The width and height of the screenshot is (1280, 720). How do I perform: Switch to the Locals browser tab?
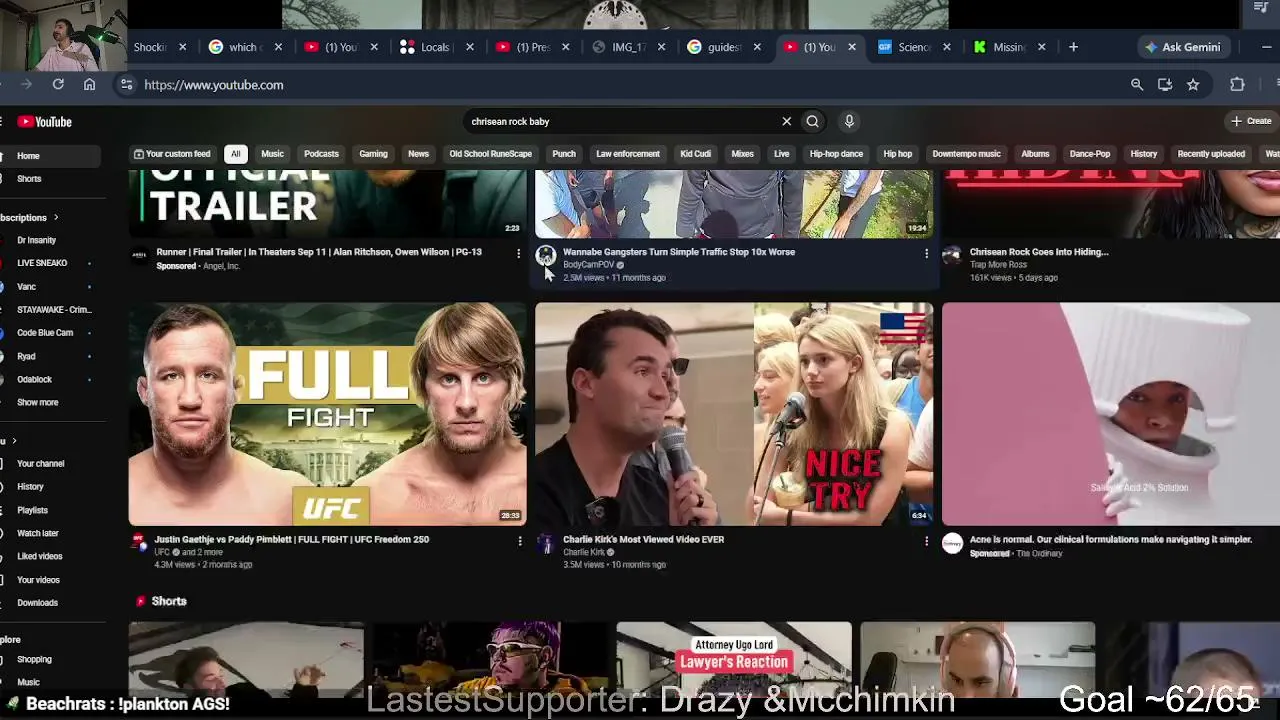click(x=436, y=47)
